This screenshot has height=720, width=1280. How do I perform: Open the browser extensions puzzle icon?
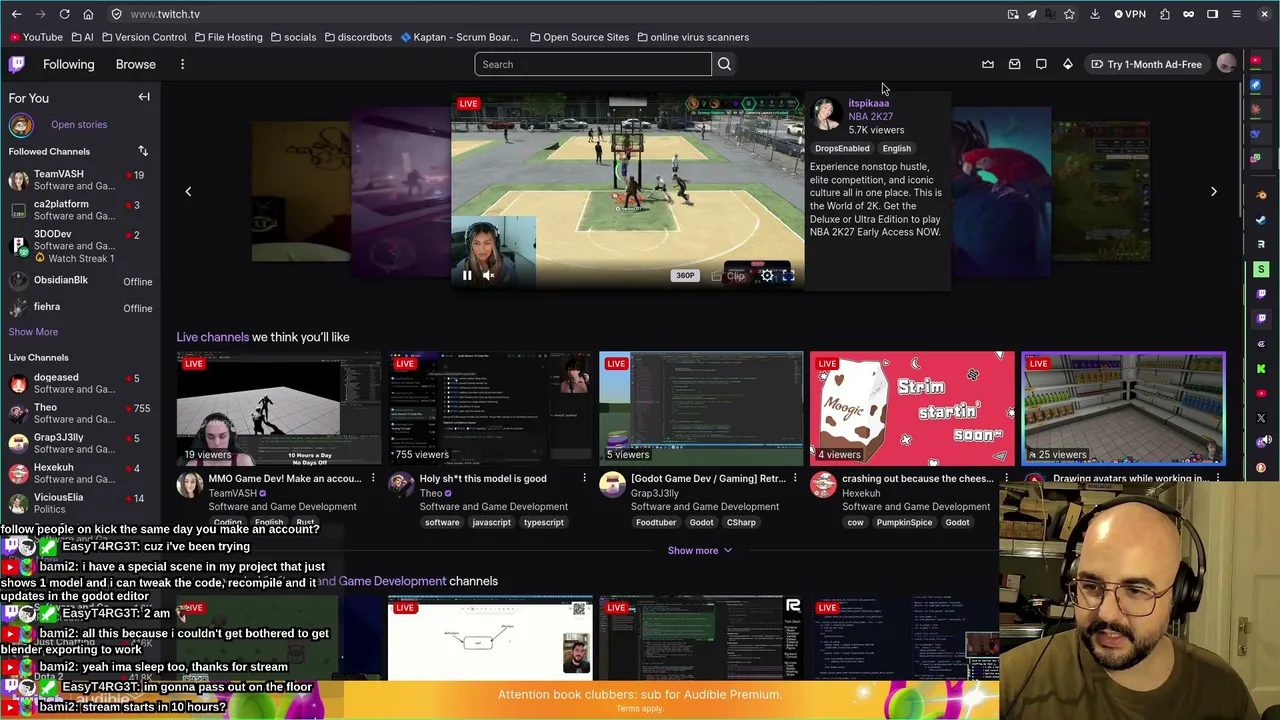click(x=1165, y=14)
